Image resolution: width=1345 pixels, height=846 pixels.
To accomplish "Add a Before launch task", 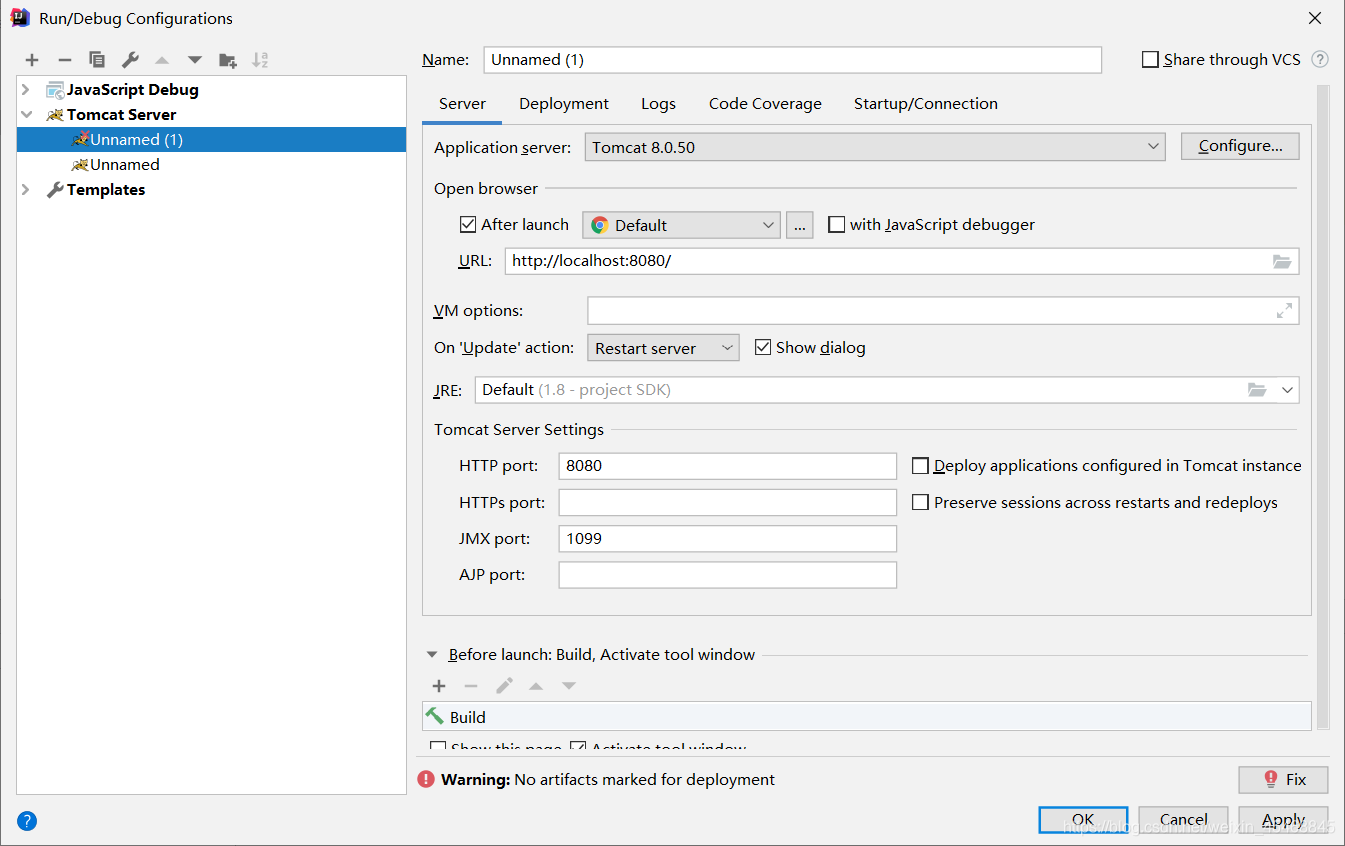I will [x=439, y=686].
